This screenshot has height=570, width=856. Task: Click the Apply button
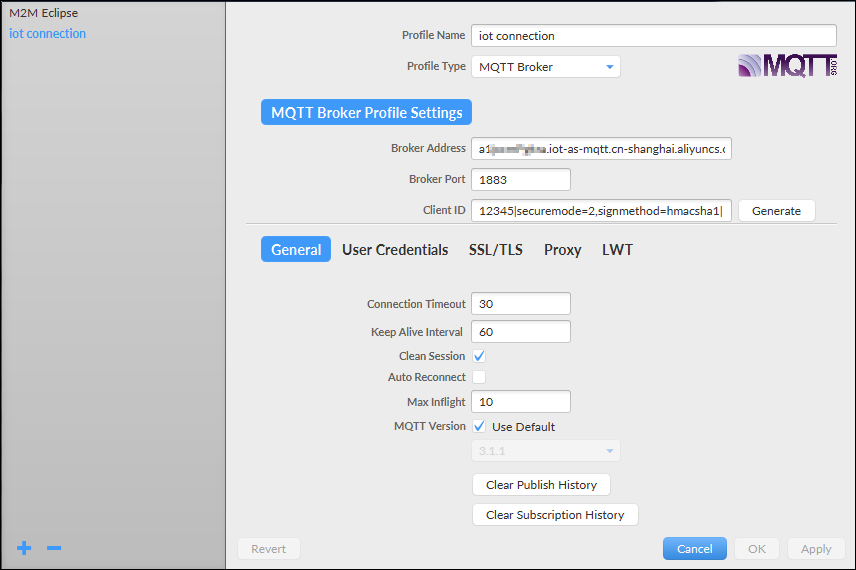[x=816, y=549]
